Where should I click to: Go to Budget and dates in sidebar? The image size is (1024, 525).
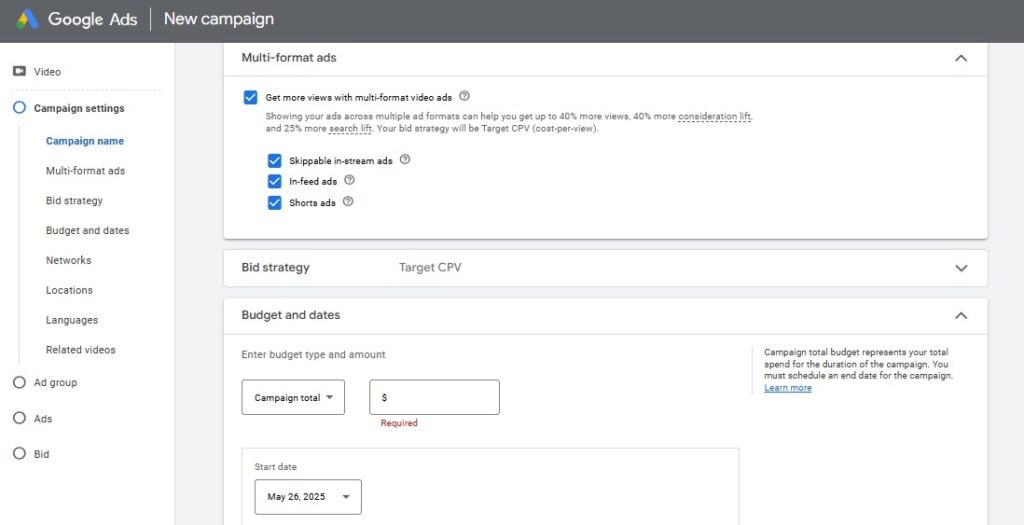click(x=88, y=231)
